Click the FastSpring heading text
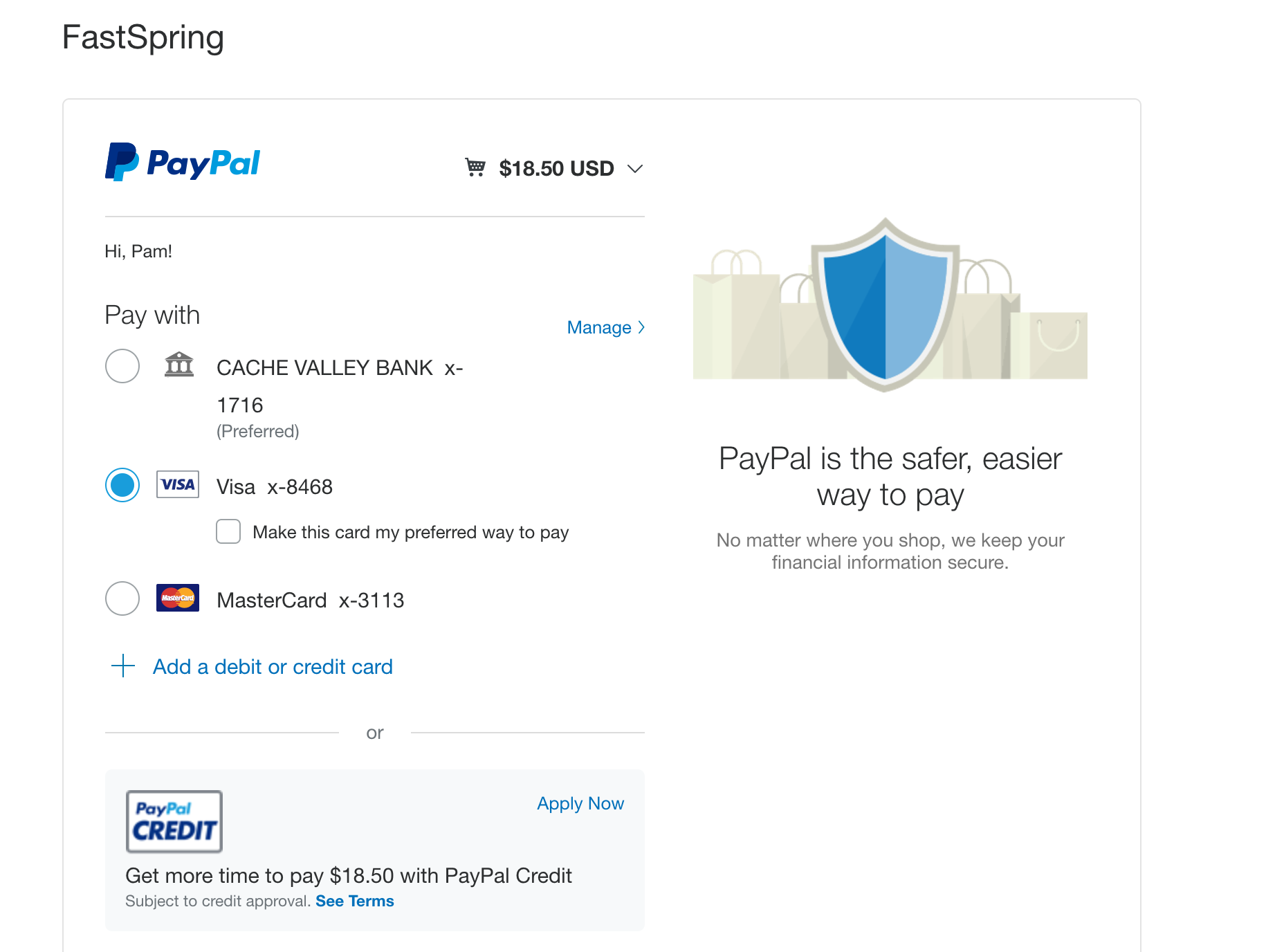 coord(143,37)
